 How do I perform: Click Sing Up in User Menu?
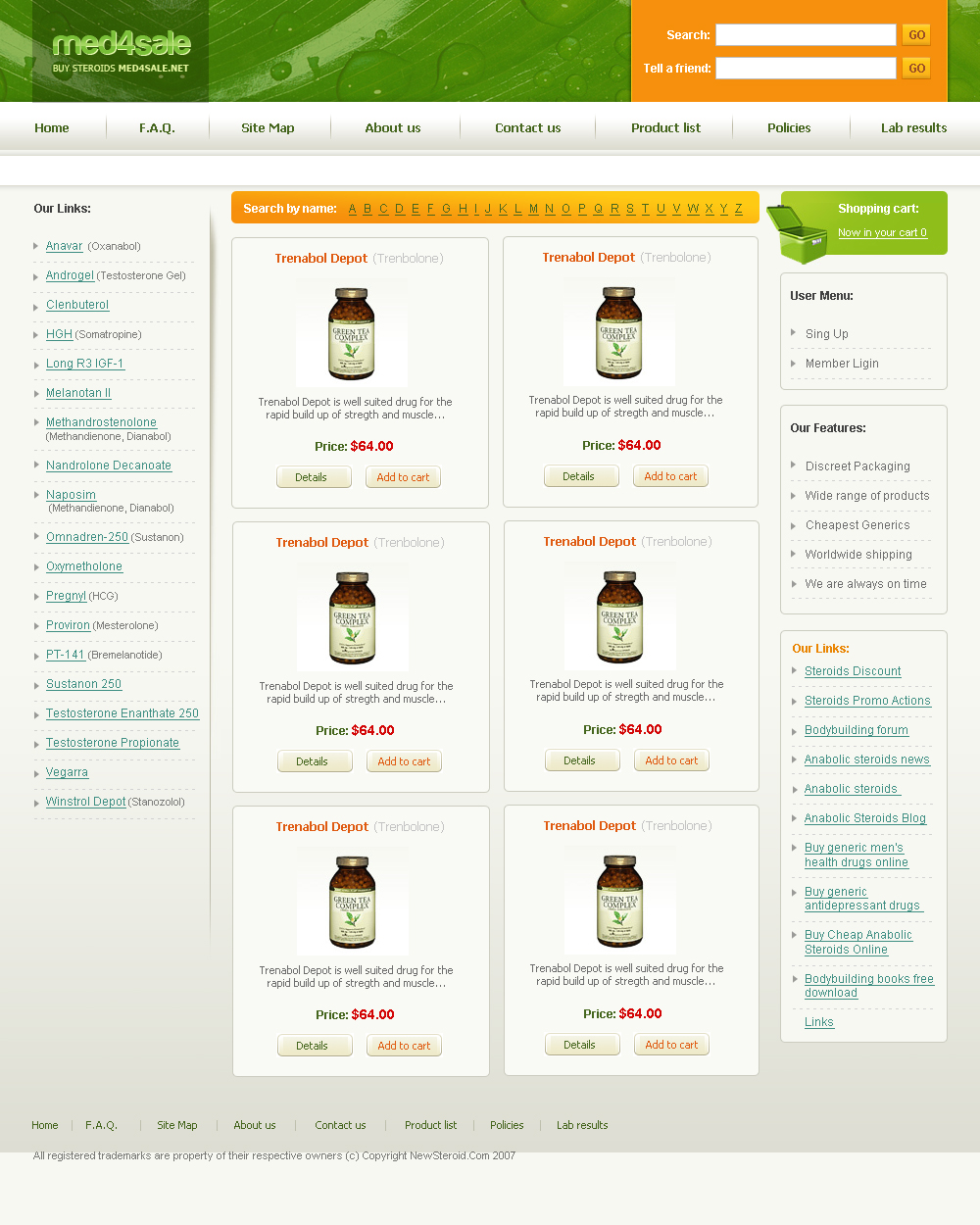[x=827, y=334]
